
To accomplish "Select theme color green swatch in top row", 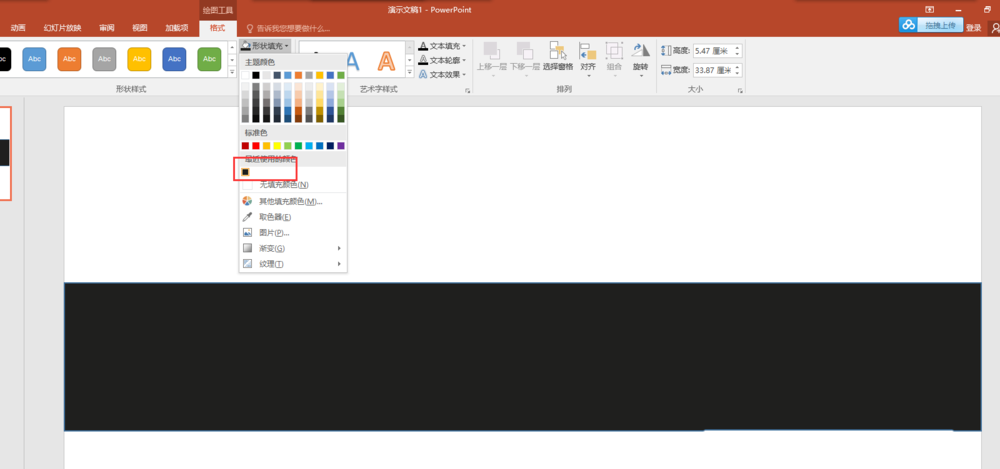I will coord(341,75).
